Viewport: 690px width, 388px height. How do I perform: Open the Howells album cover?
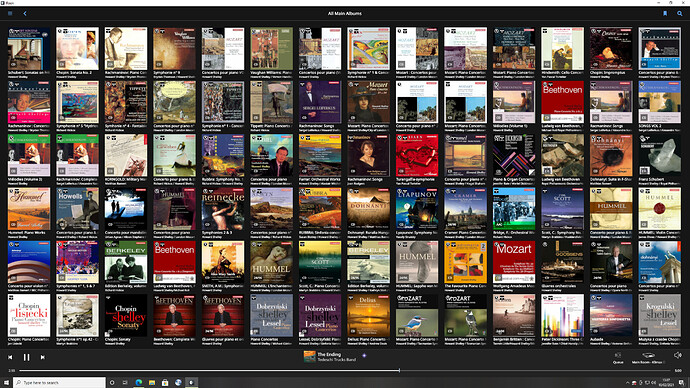coord(77,209)
